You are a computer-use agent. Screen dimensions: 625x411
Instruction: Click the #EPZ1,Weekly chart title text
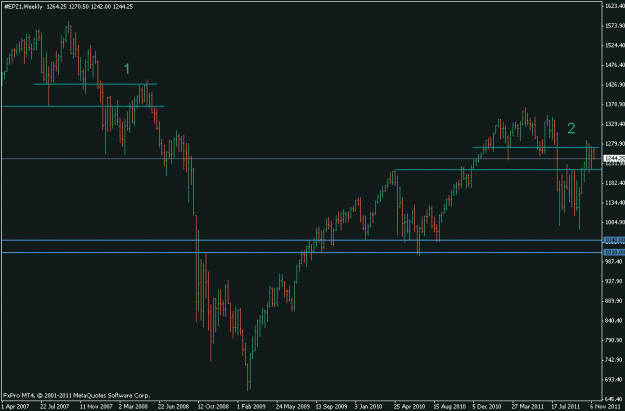23,7
